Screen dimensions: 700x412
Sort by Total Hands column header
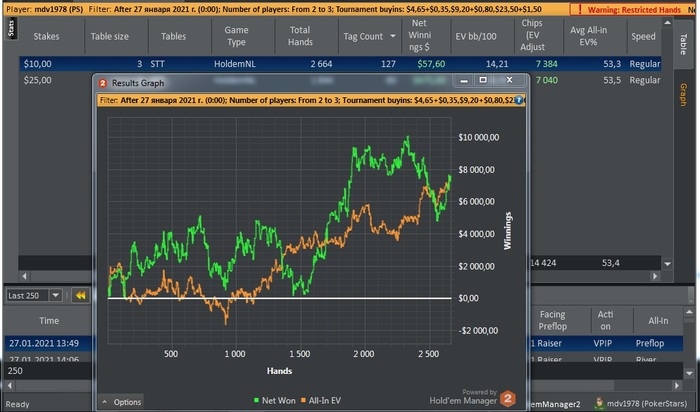[300, 36]
